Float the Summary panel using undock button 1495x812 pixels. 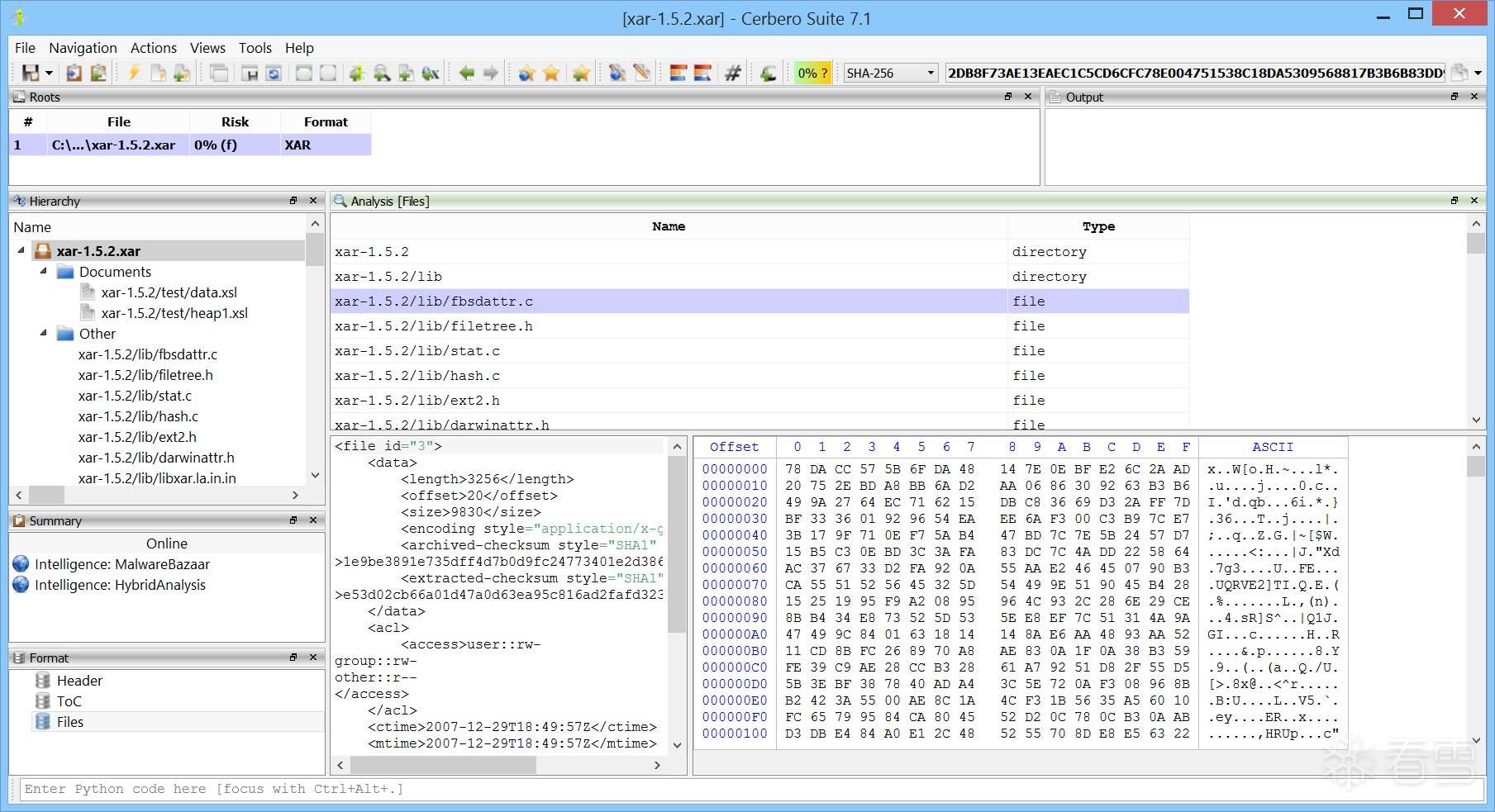point(293,520)
